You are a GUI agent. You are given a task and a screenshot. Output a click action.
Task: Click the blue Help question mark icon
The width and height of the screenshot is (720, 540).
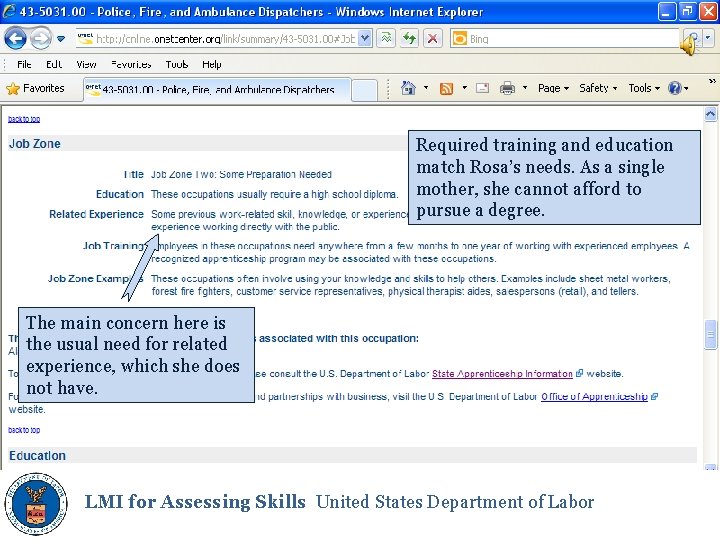(675, 88)
